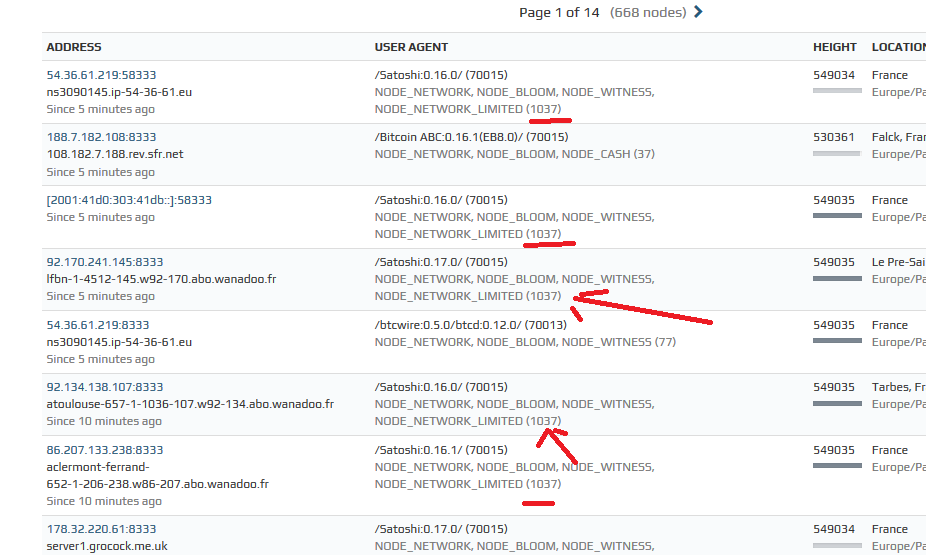Click height bar in 92.134.138.107 row
This screenshot has height=555, width=926.
click(837, 404)
